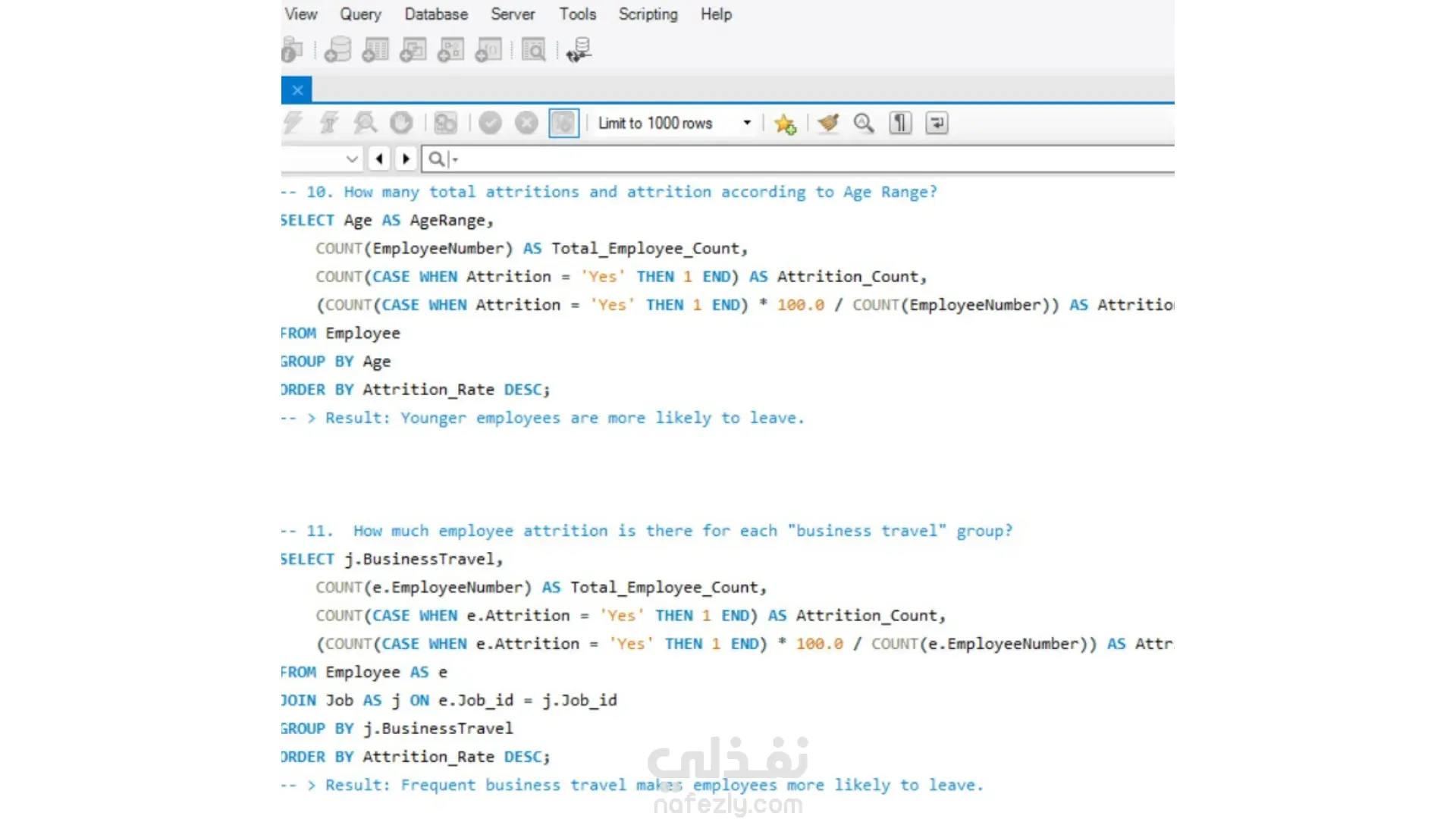This screenshot has height=819, width=1456.
Task: Toggle word wrapping of lines
Action: coord(937,123)
